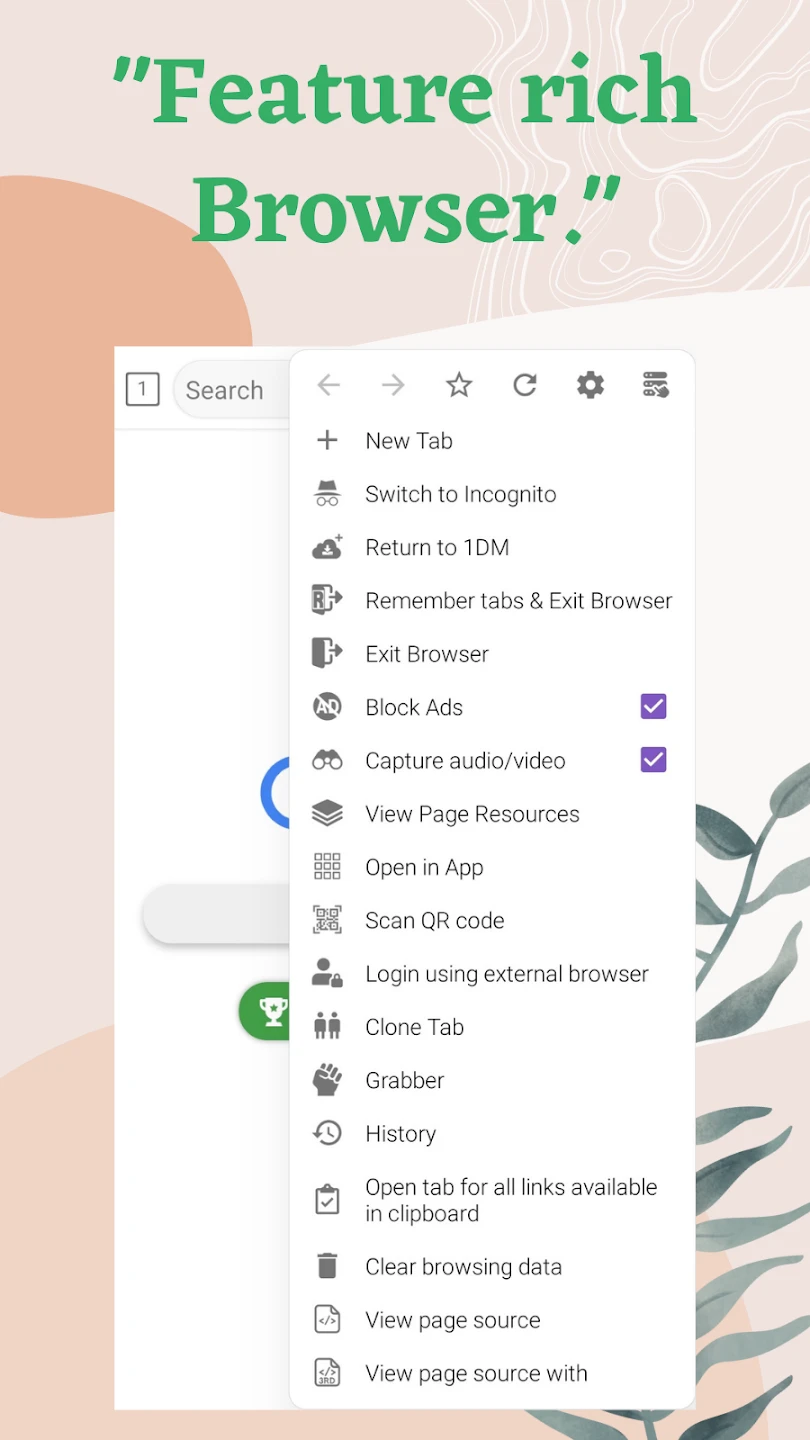Open settings via the gear icon

590,385
